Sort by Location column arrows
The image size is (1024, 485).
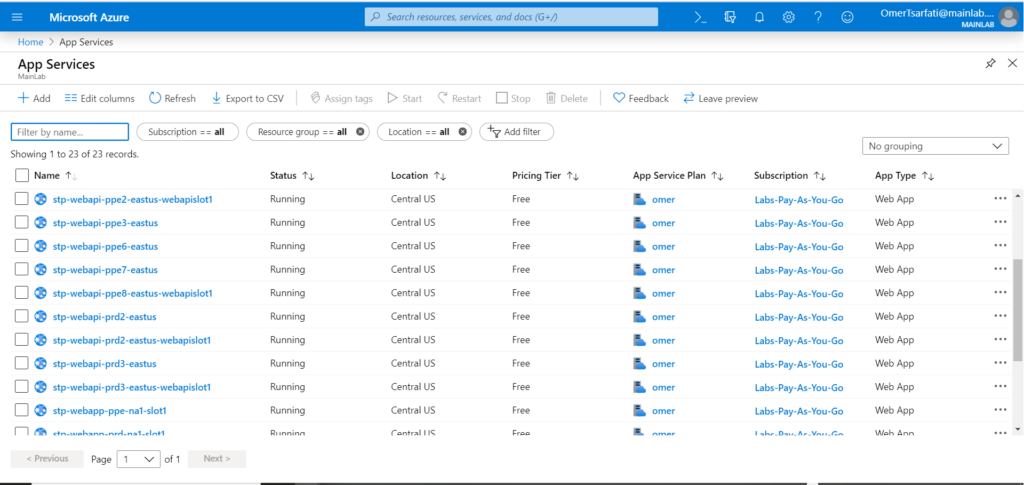pos(440,176)
